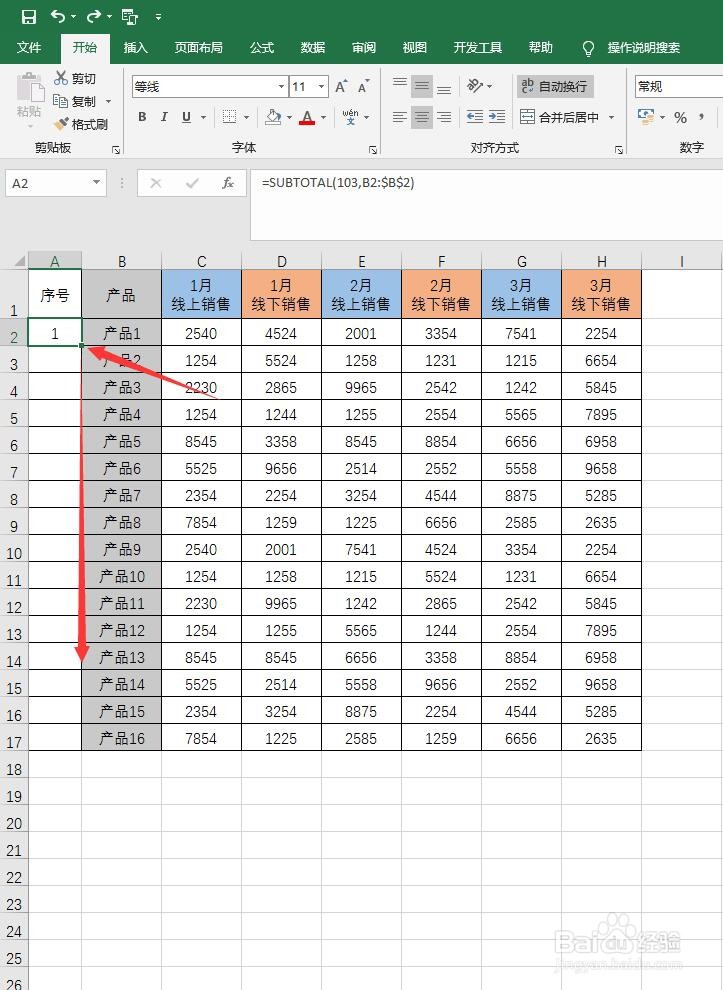Open the Customize Quick Access Toolbar arrow
Viewport: 723px width, 990px height.
[158, 17]
